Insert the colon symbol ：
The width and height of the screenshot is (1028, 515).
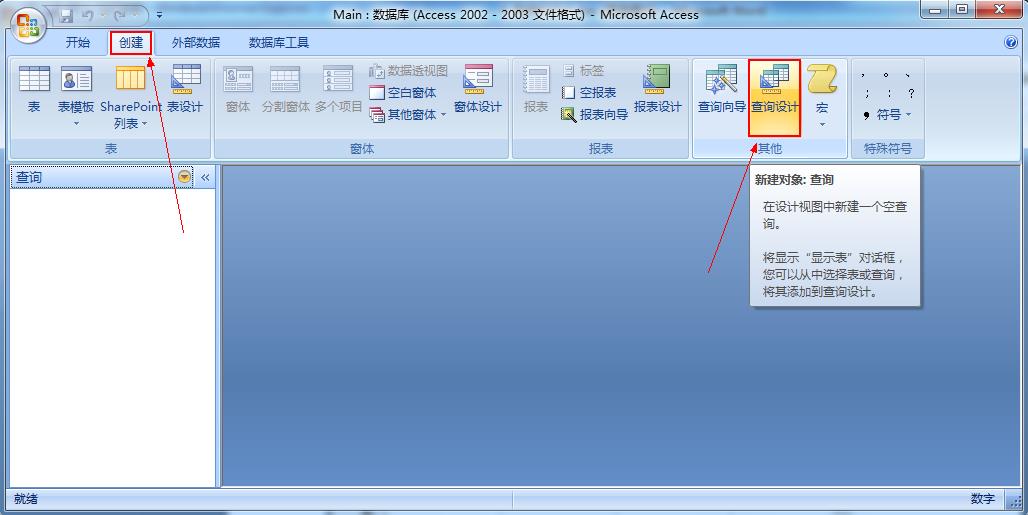click(x=888, y=94)
